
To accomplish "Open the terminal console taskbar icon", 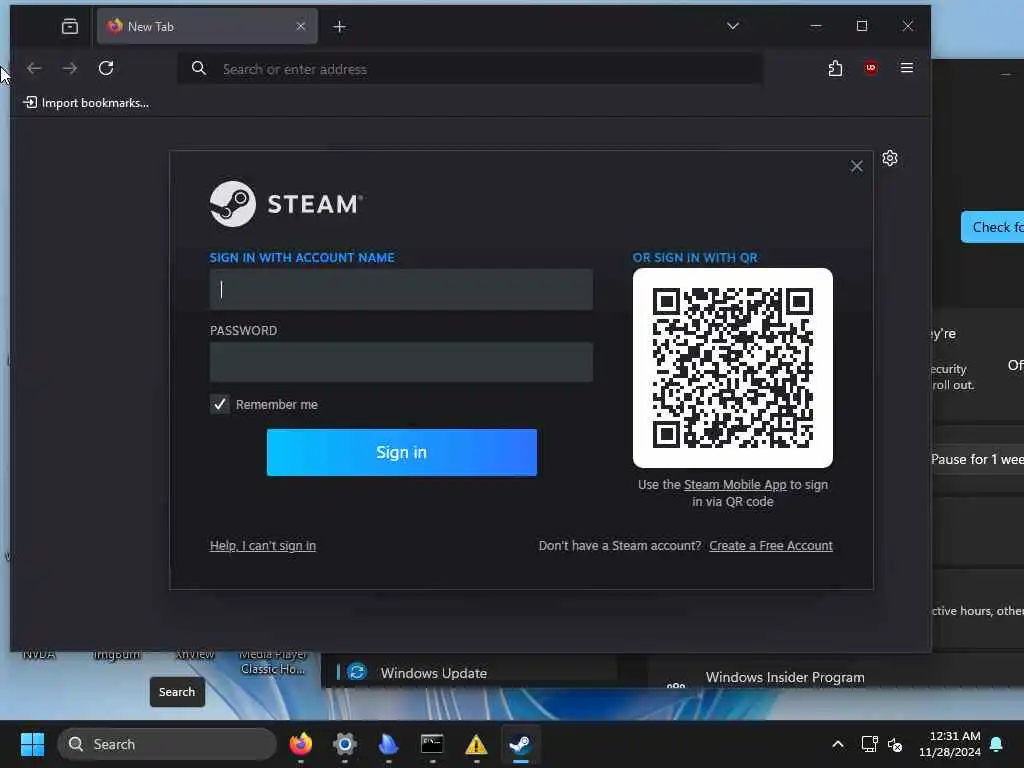I will tap(432, 744).
